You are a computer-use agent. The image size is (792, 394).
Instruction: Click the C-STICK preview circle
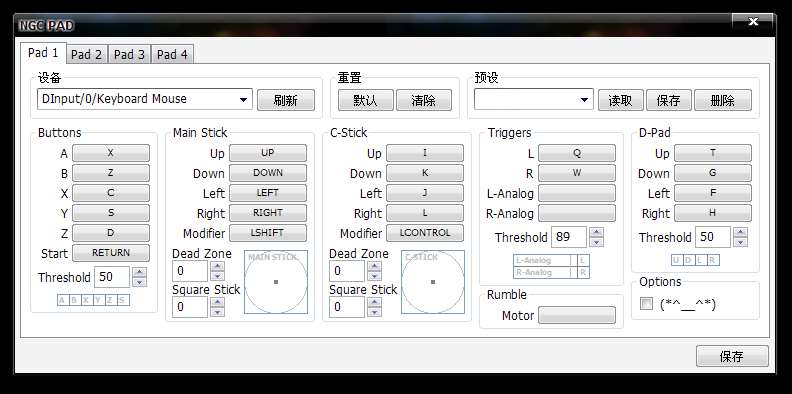tap(433, 282)
